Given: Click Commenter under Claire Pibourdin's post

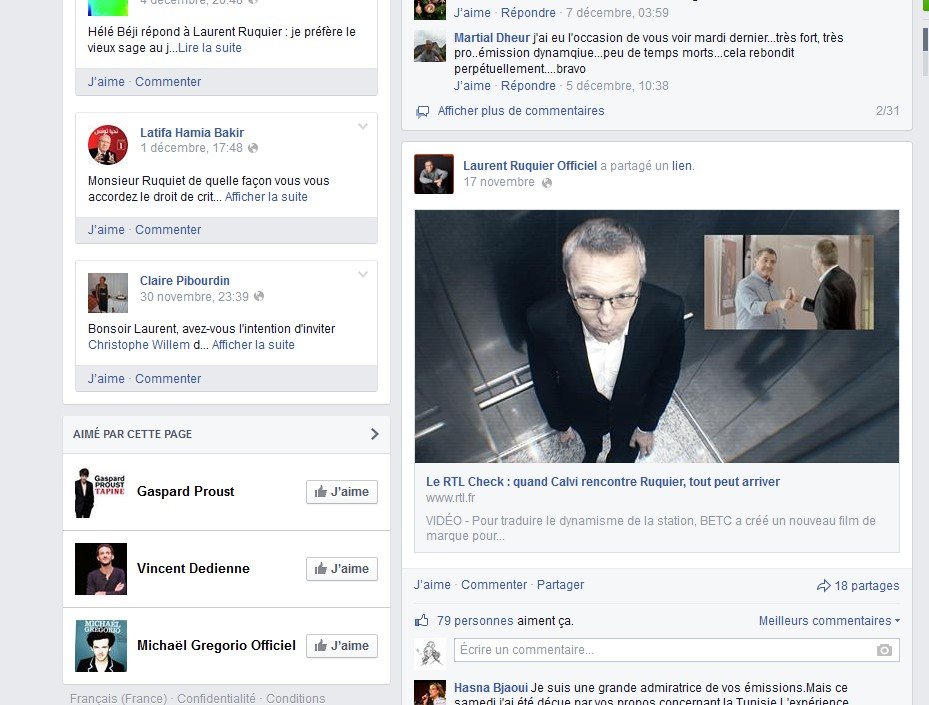Looking at the screenshot, I should (168, 379).
